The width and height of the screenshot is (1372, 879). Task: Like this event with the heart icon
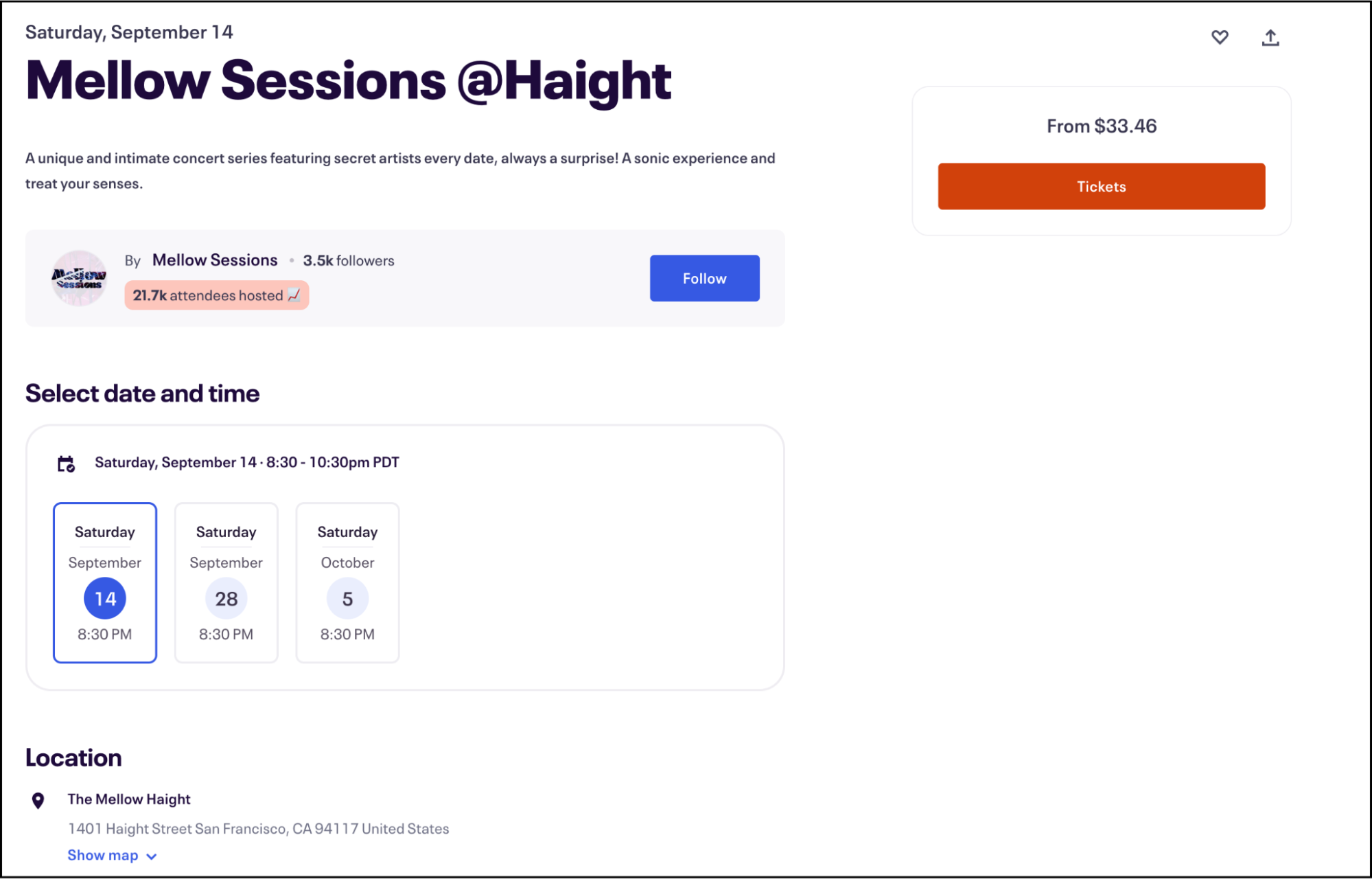1220,38
